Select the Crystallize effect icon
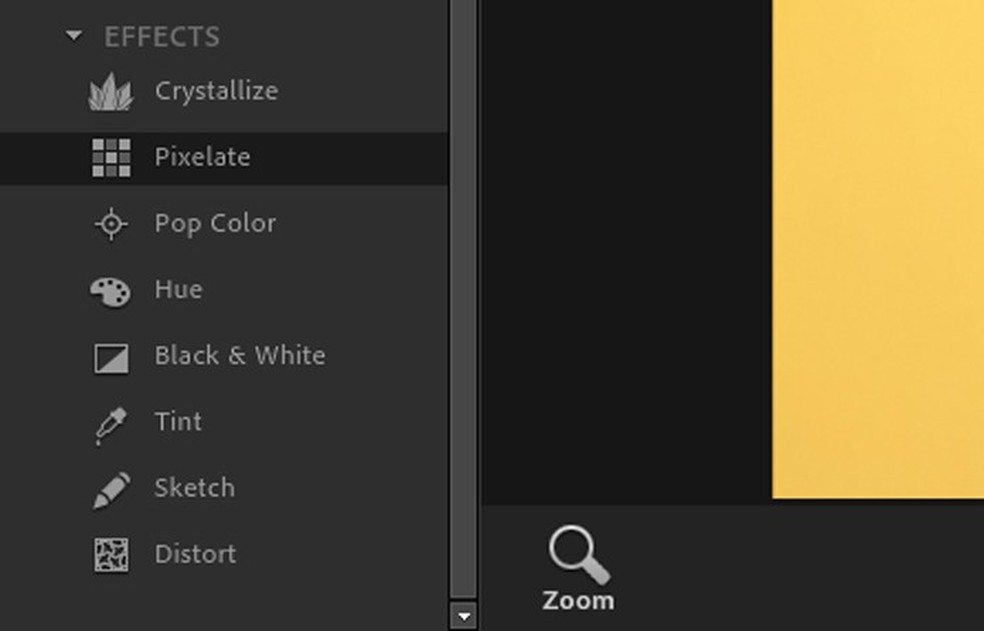Image resolution: width=984 pixels, height=631 pixels. 111,92
